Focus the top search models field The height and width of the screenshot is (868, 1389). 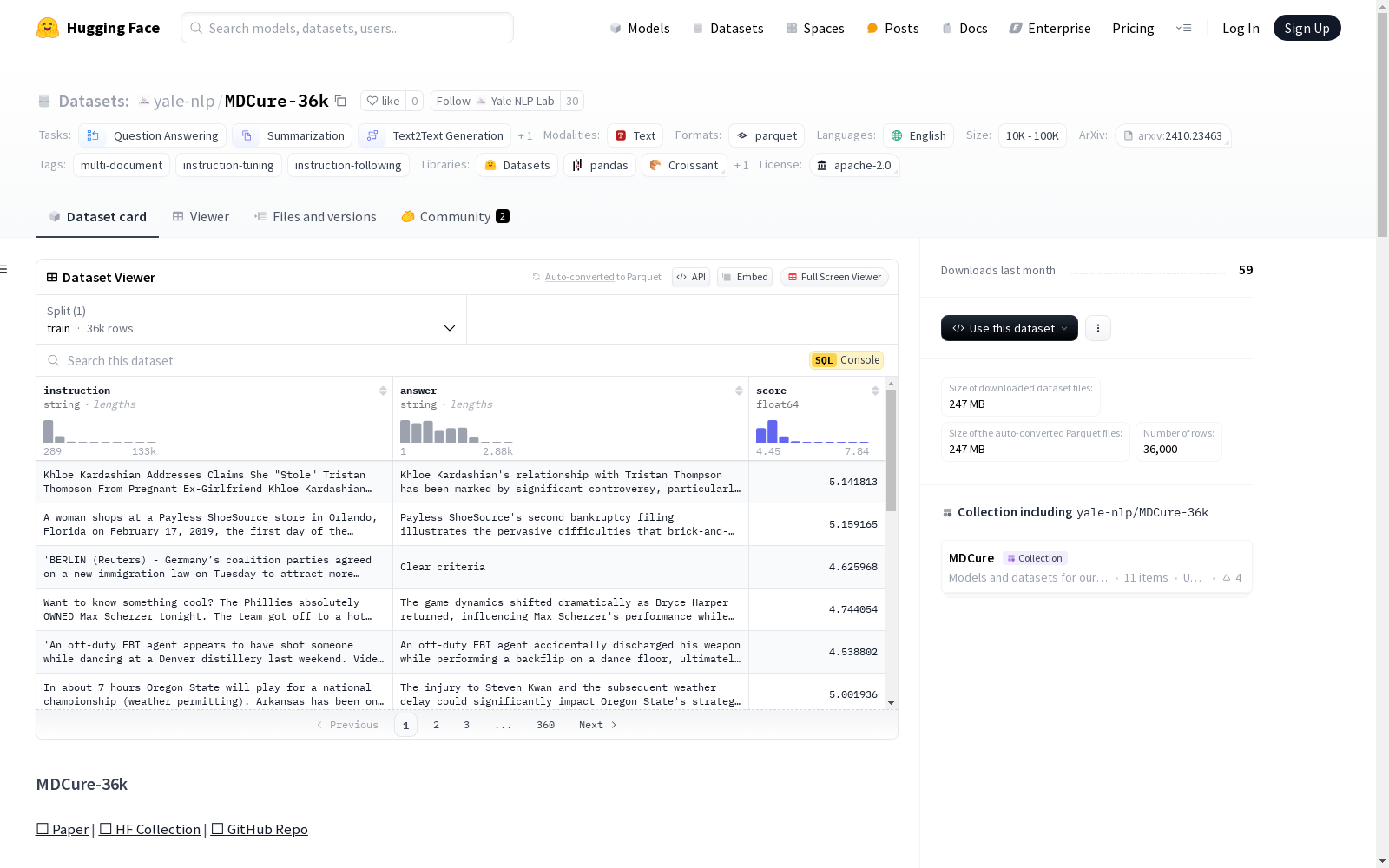pyautogui.click(x=347, y=28)
